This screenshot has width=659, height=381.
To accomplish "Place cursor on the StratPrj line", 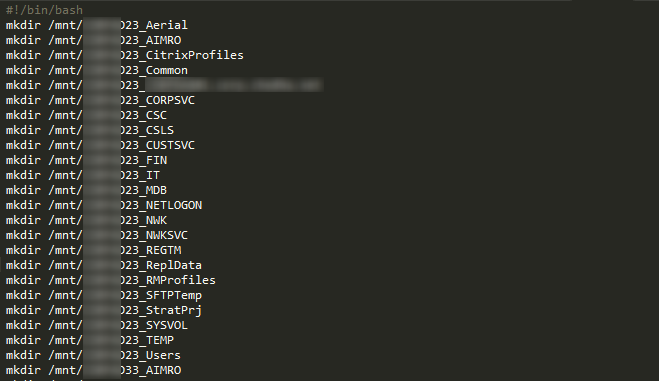I will [x=104, y=310].
